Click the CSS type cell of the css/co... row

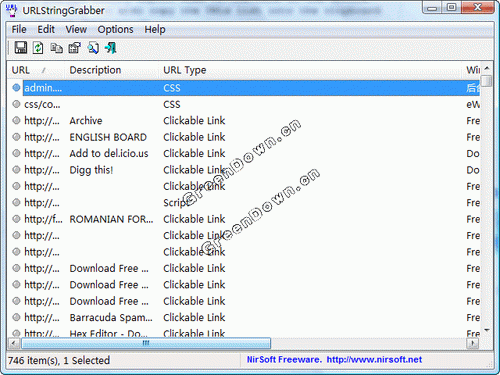click(x=172, y=104)
